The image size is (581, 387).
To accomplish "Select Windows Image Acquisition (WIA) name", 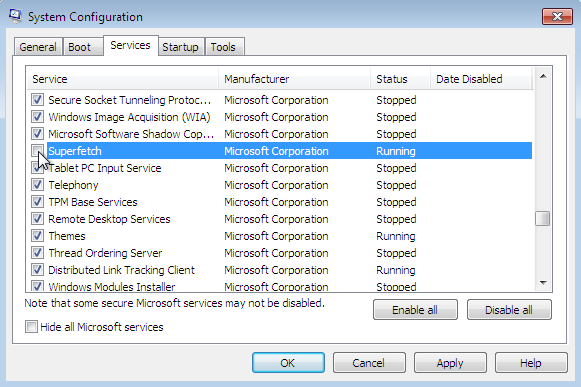I will coord(129,117).
